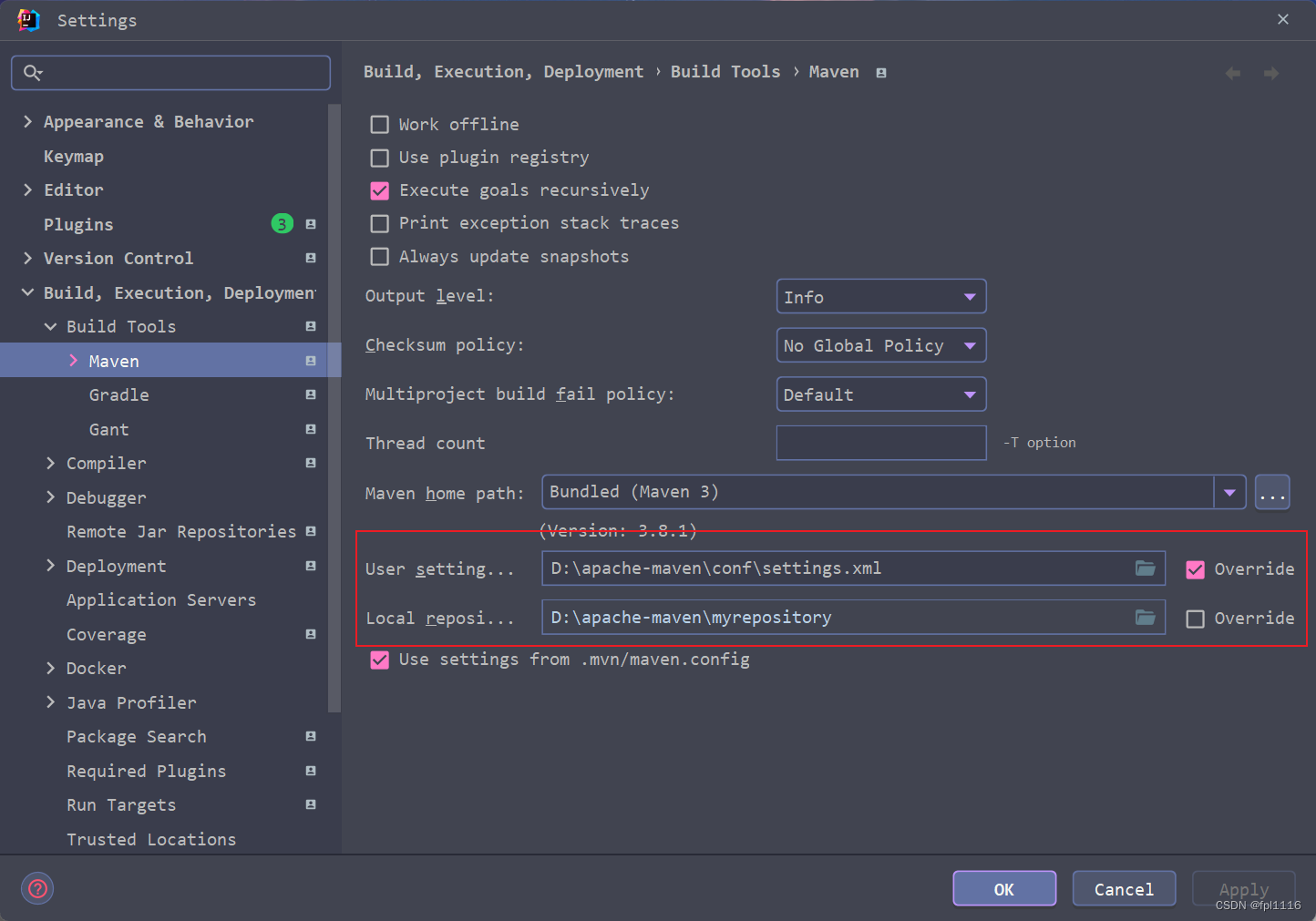Screen dimensions: 1316x921
Task: Open the Keymap settings page
Action: [74, 156]
